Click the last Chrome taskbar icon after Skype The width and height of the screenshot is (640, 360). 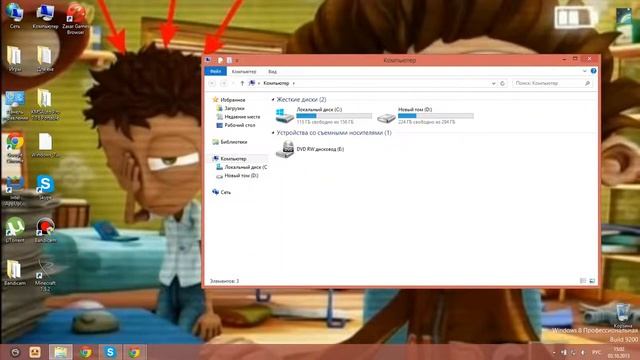[135, 352]
